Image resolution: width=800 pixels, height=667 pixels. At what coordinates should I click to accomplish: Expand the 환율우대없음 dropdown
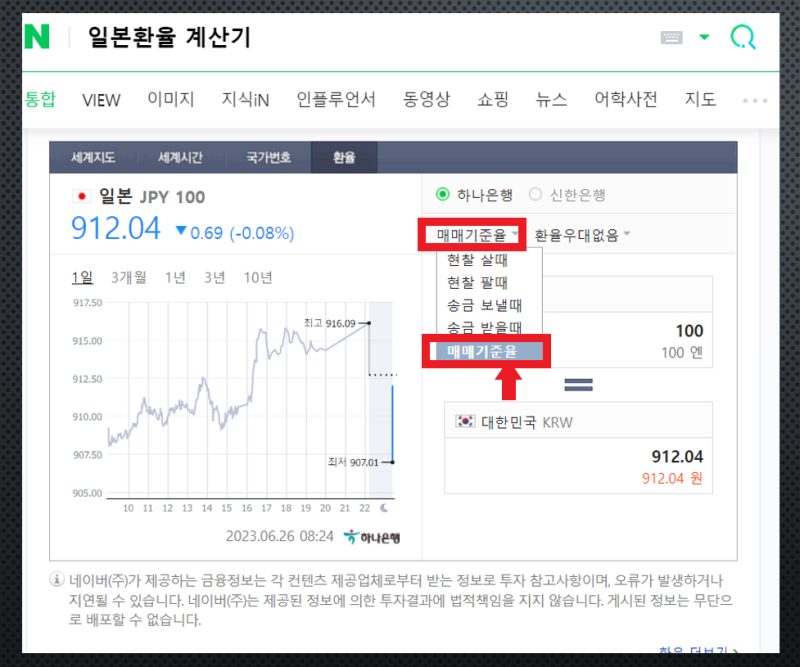(582, 235)
